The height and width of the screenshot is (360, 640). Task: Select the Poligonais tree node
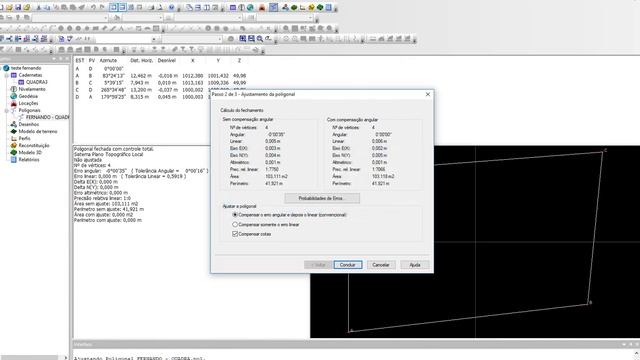[x=29, y=110]
